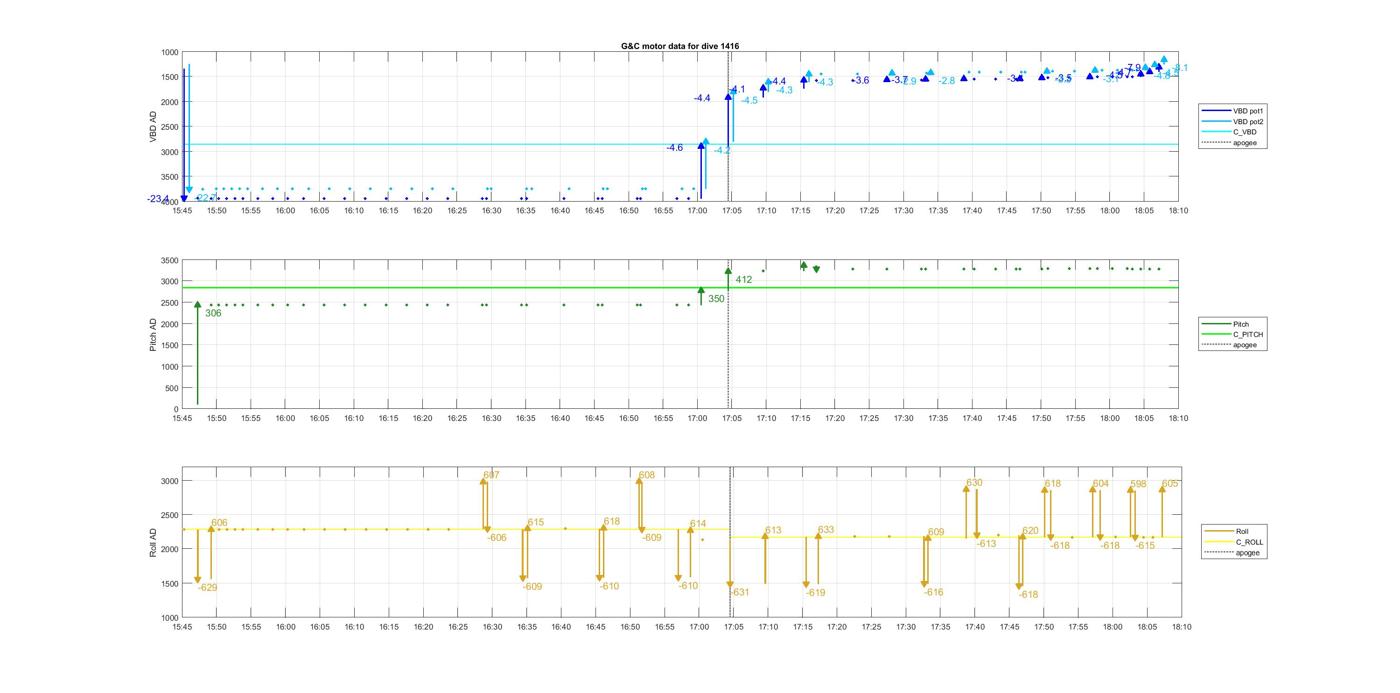The image size is (1400, 693).
Task: Click the "606" roll data label
Action: tap(220, 523)
